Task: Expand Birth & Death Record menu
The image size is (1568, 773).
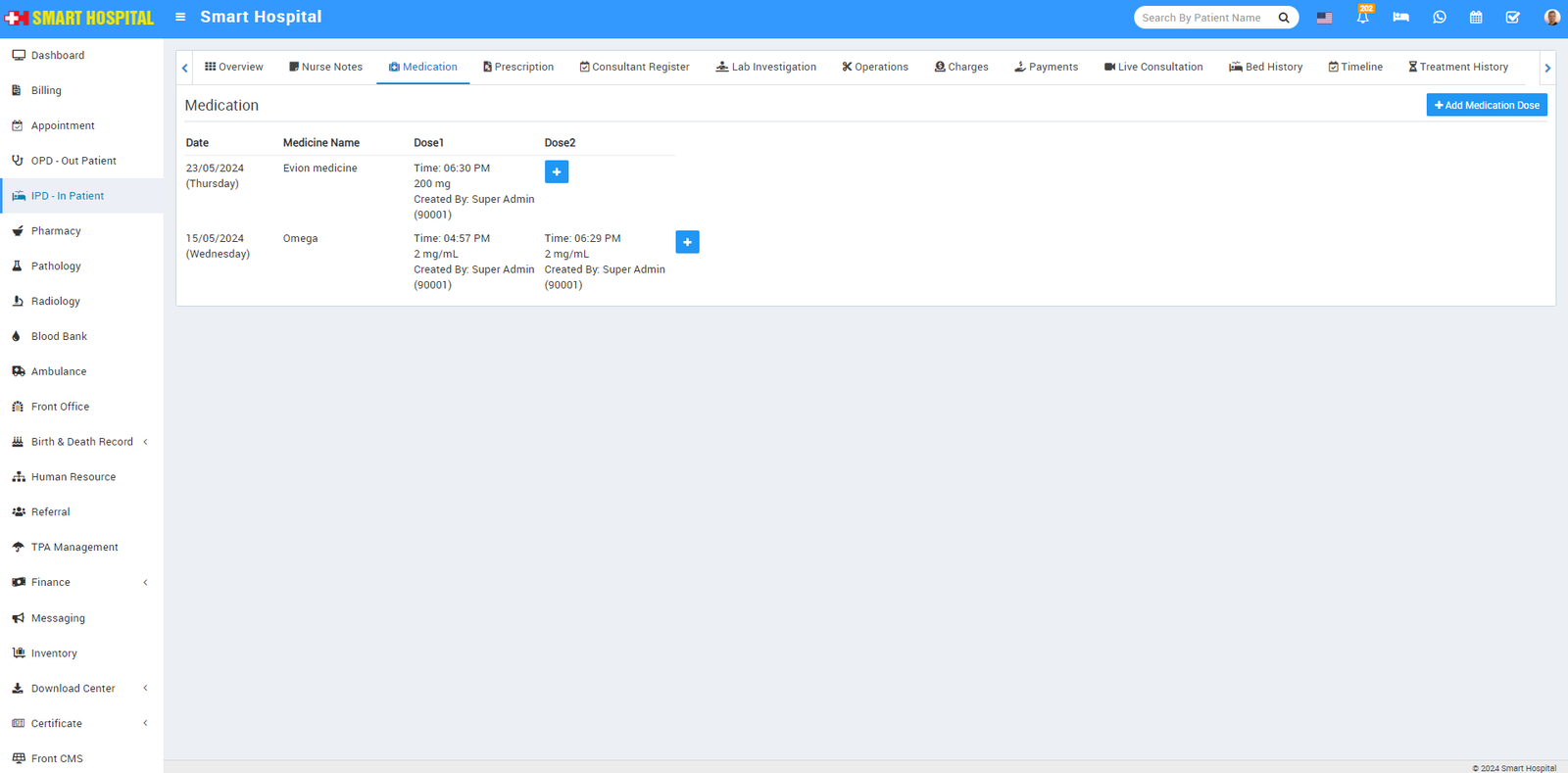Action: (82, 442)
